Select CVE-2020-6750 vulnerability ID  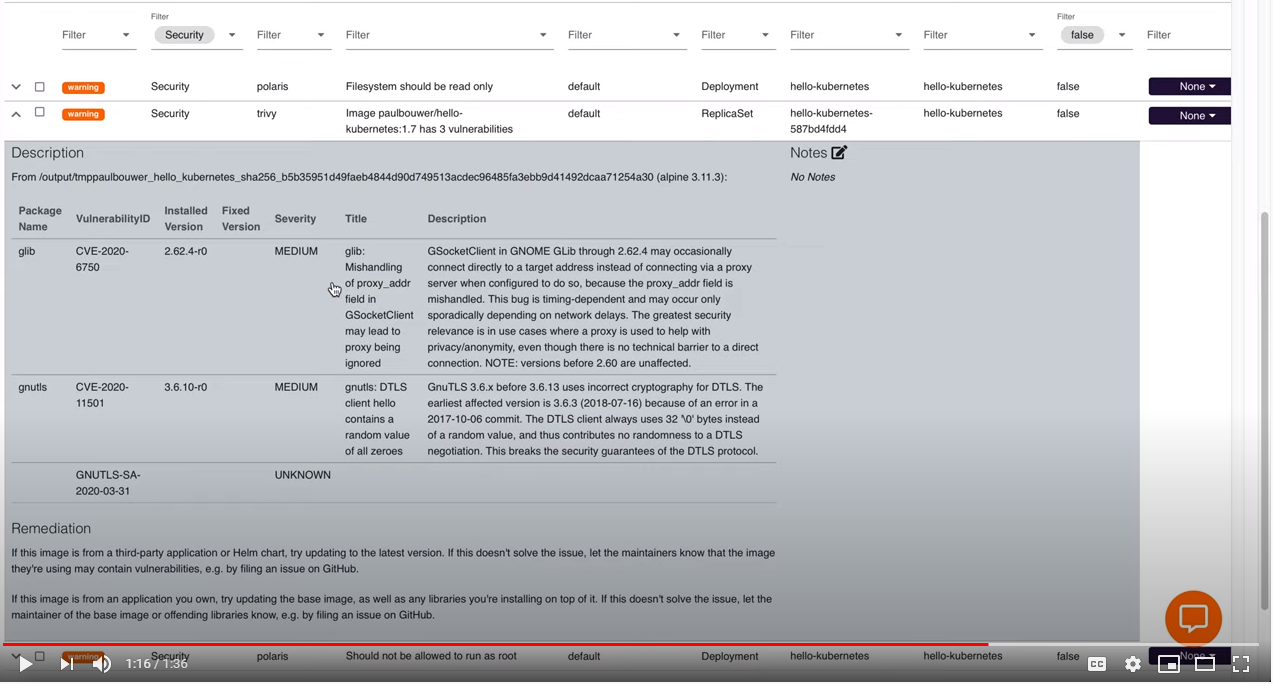(102, 259)
